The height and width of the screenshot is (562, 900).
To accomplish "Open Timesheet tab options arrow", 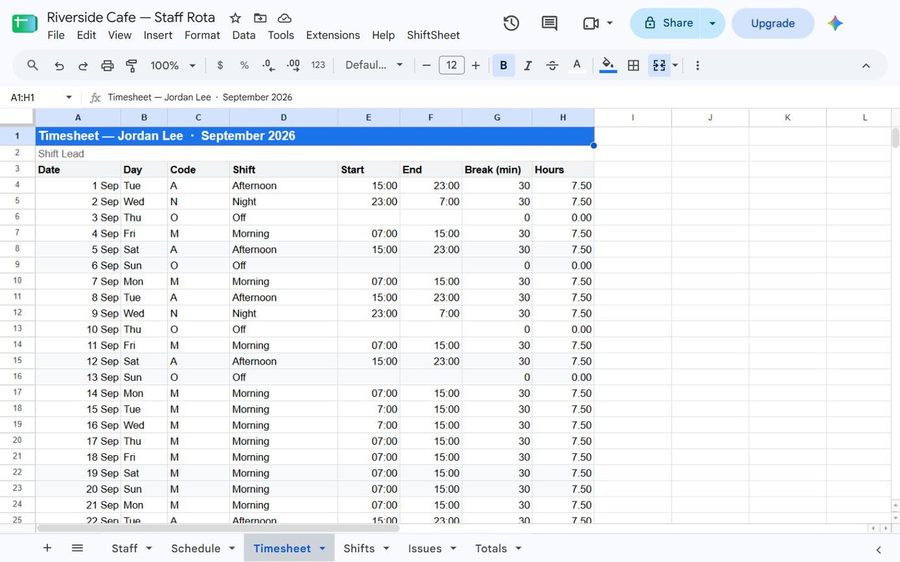I will [x=322, y=548].
